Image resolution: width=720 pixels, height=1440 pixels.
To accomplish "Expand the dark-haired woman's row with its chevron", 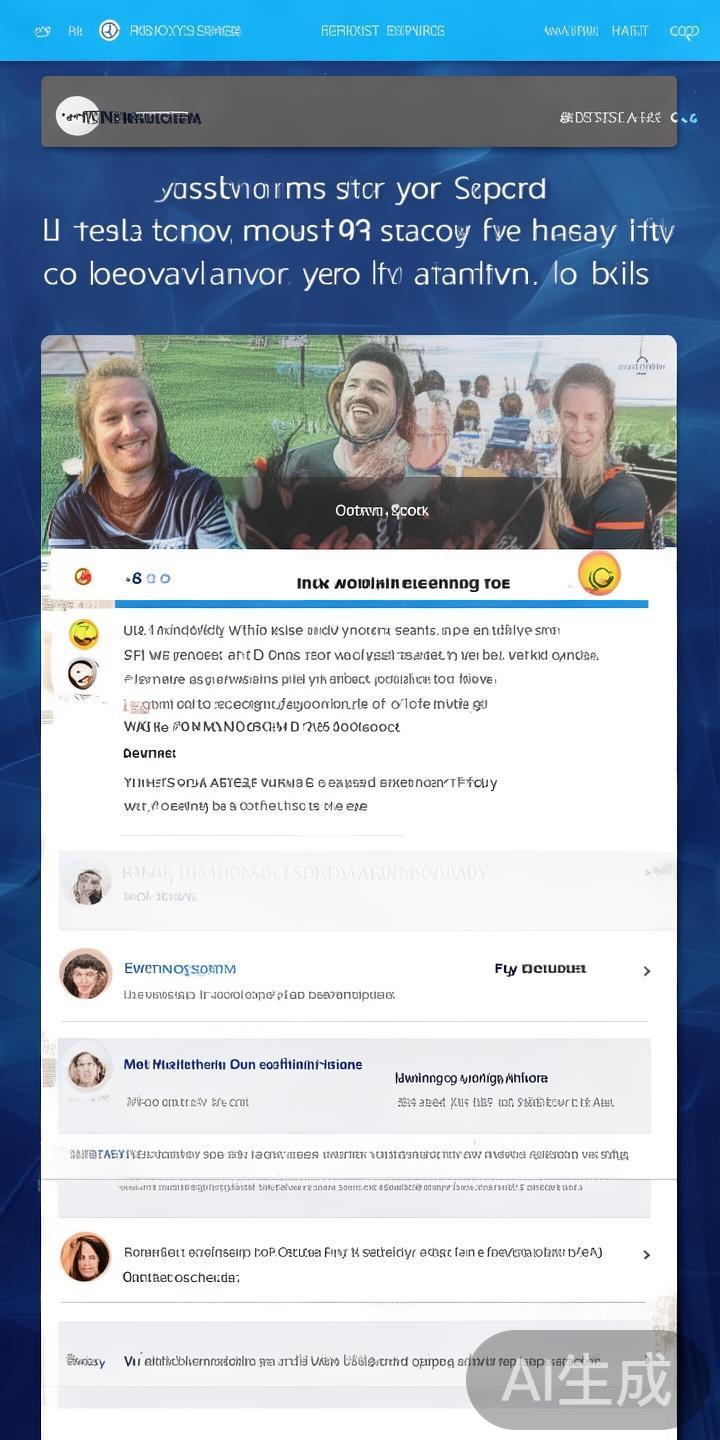I will point(647,1255).
